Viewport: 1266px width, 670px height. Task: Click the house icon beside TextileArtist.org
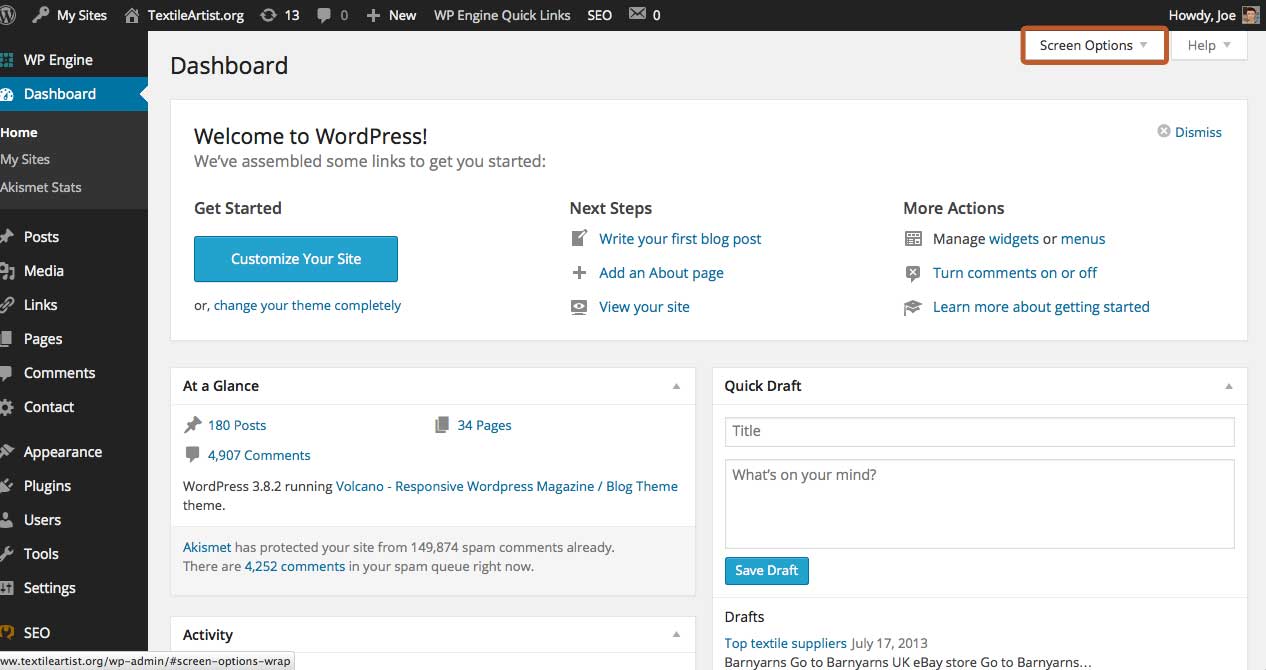point(132,15)
